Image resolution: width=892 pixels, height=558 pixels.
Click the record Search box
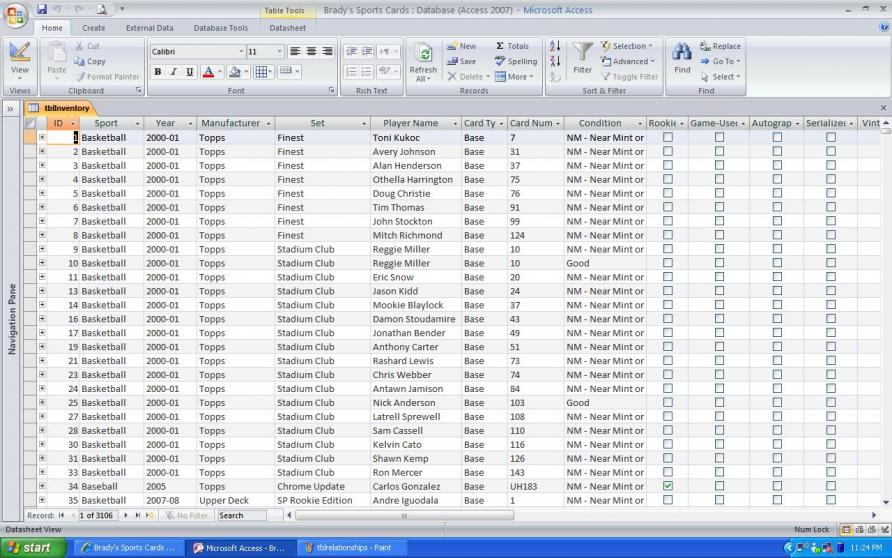pyautogui.click(x=242, y=515)
